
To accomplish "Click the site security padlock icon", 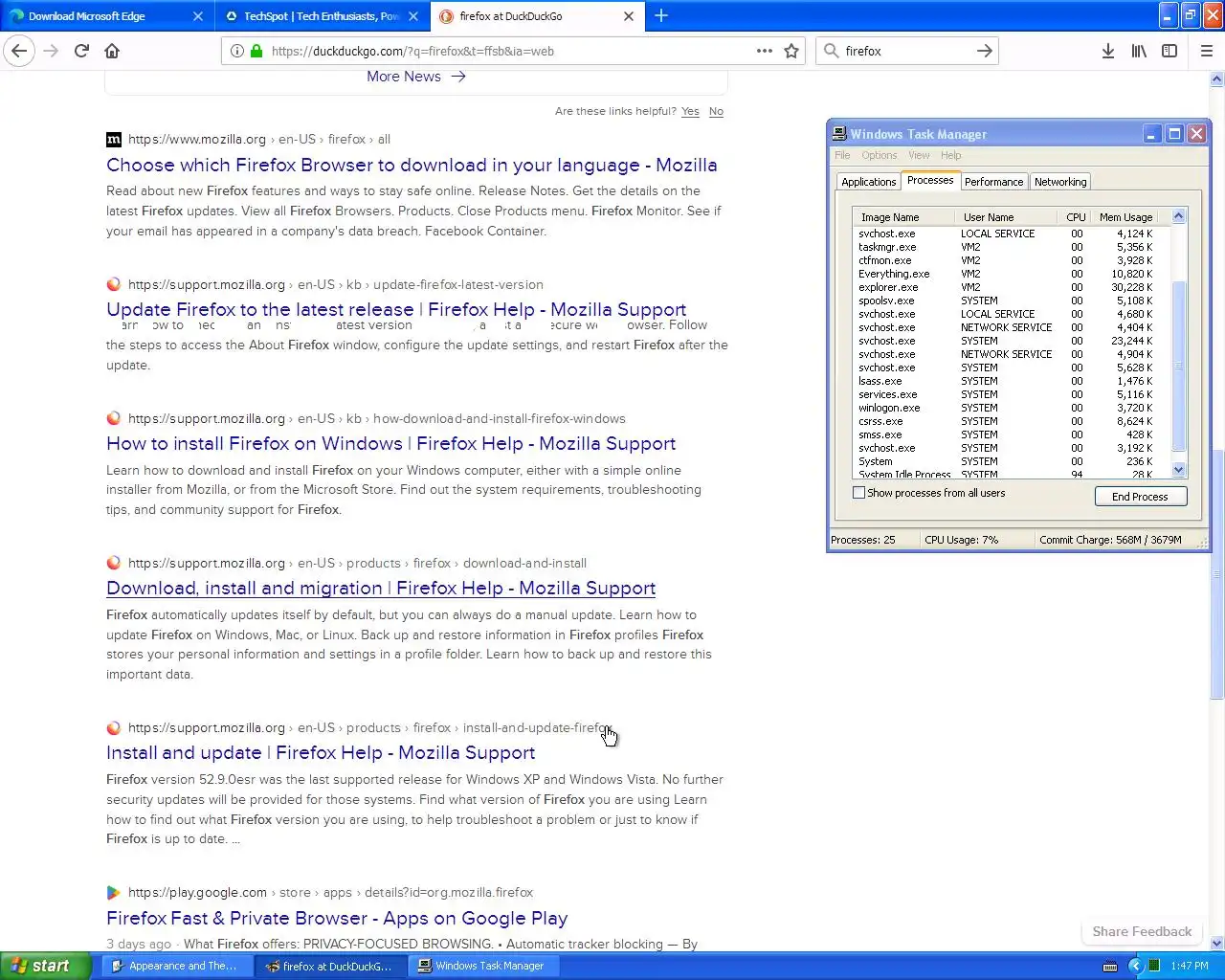I will click(256, 51).
